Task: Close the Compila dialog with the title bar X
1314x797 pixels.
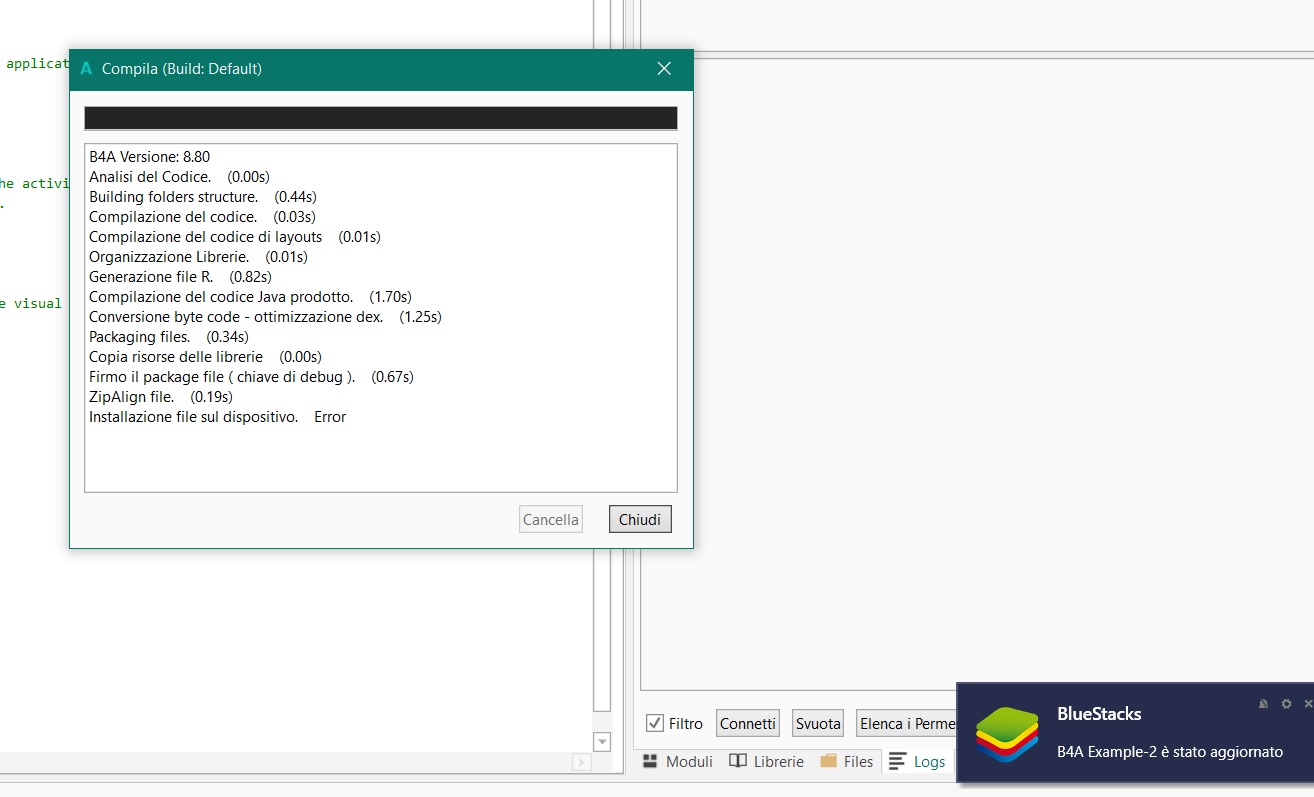Action: click(664, 69)
